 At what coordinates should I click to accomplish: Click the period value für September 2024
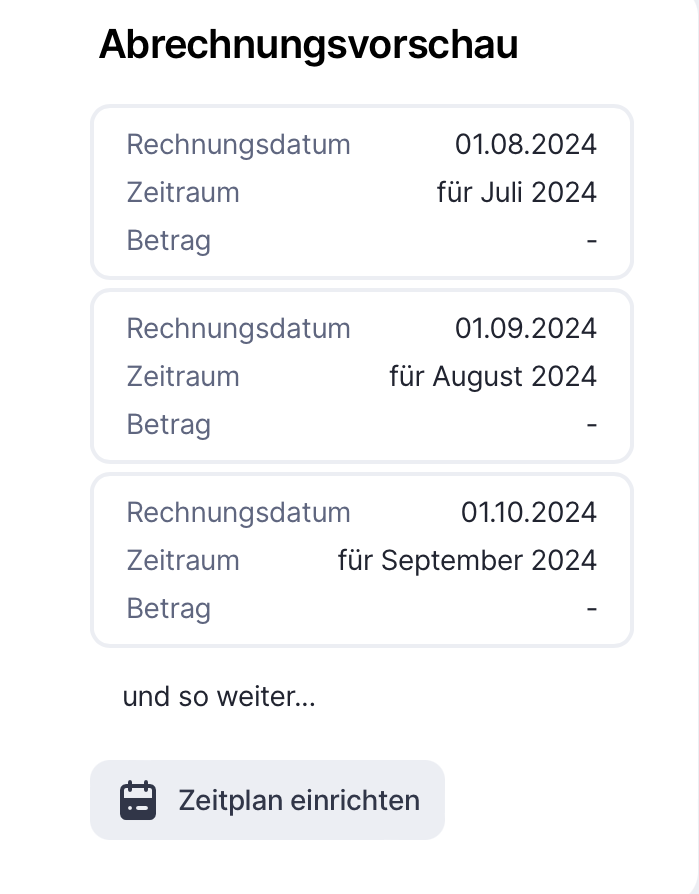(x=467, y=560)
